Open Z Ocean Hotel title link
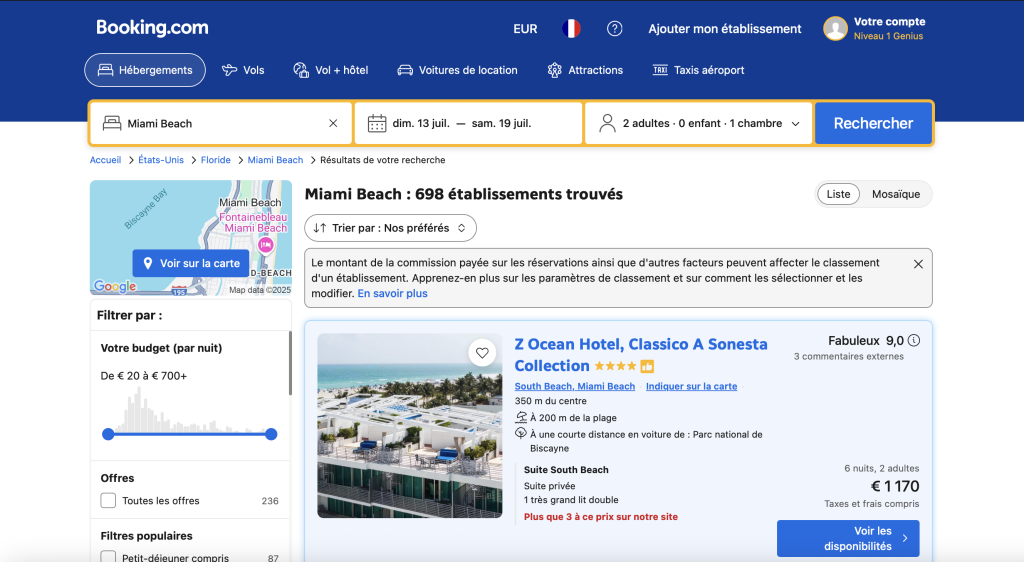1024x562 pixels. click(x=641, y=354)
